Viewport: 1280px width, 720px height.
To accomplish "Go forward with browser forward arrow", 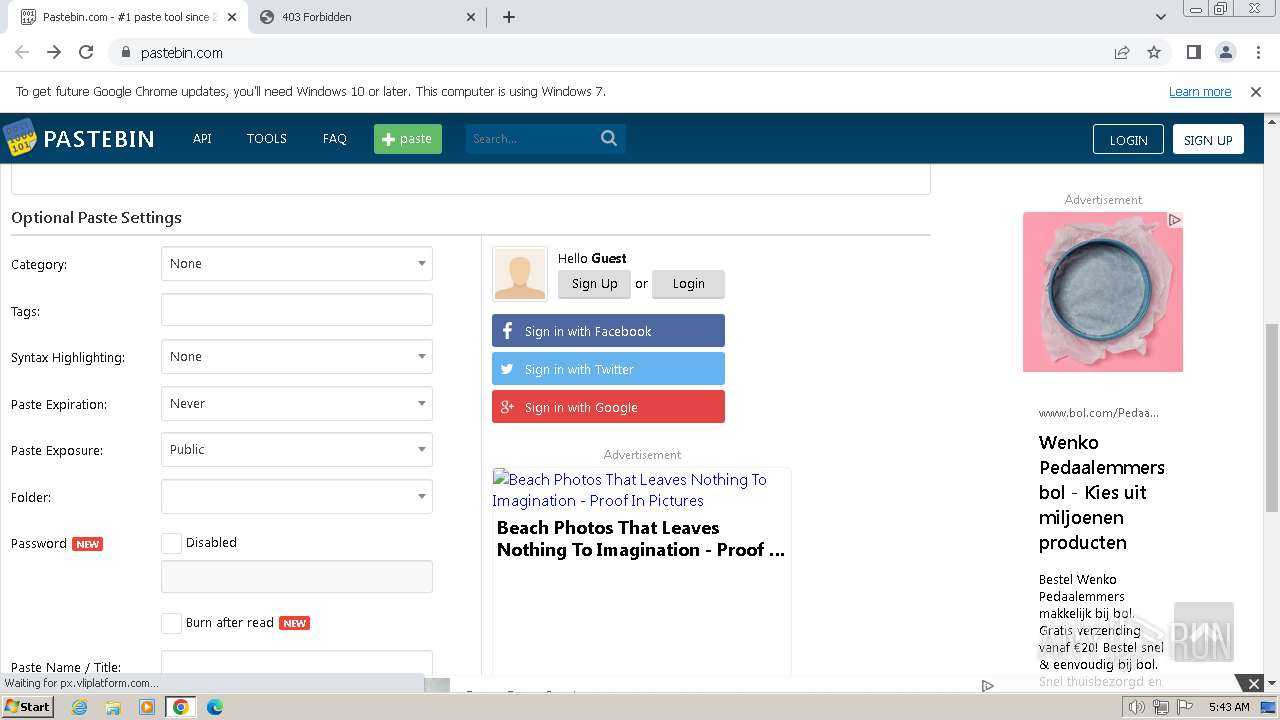I will [x=54, y=52].
